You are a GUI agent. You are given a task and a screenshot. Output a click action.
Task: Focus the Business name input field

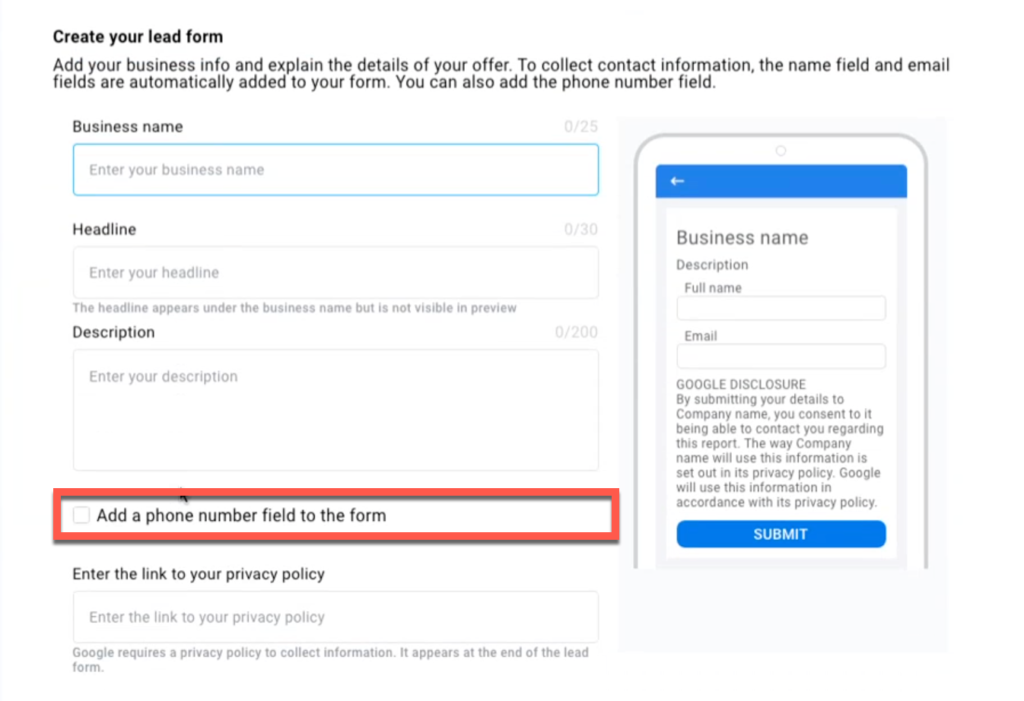coord(336,170)
